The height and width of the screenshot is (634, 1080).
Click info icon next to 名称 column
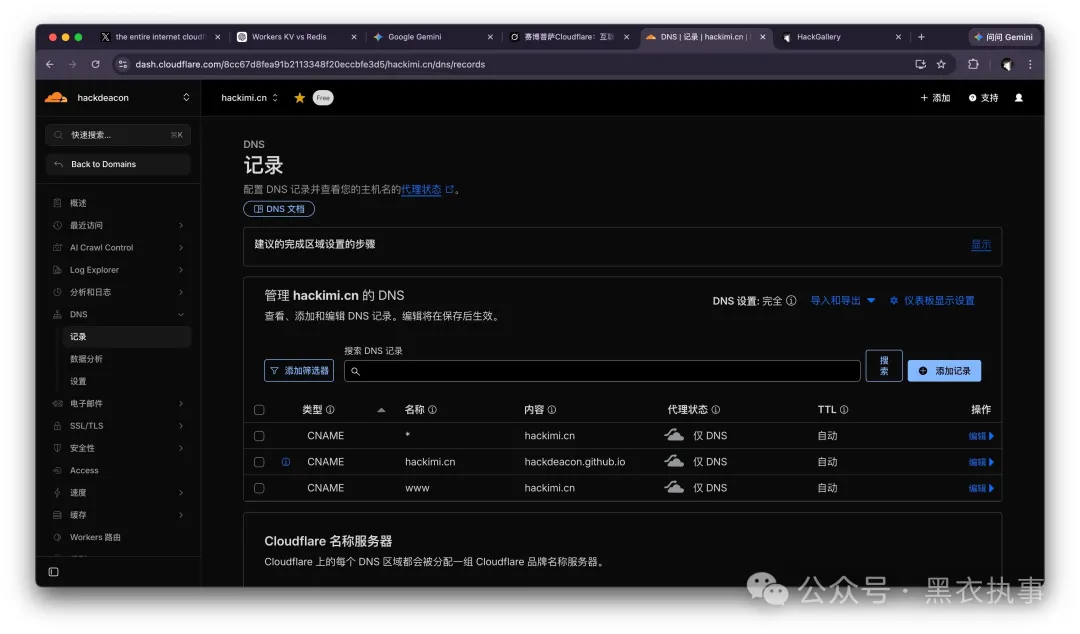point(432,410)
